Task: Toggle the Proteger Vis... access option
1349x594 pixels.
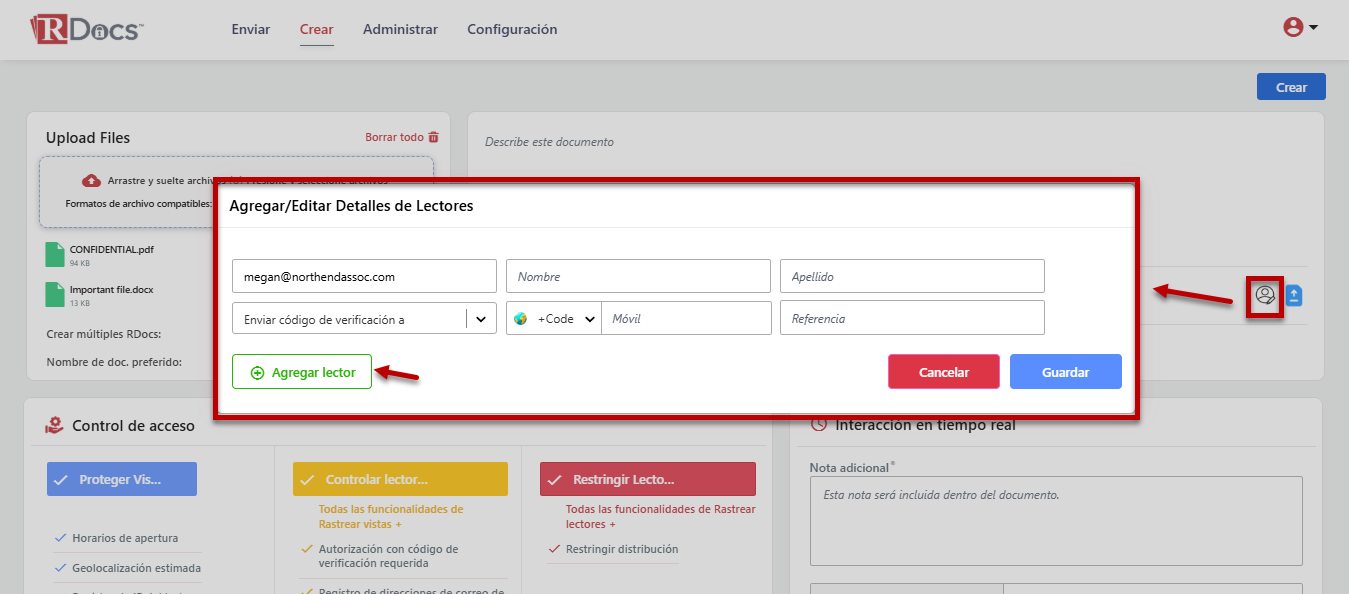Action: 122,479
